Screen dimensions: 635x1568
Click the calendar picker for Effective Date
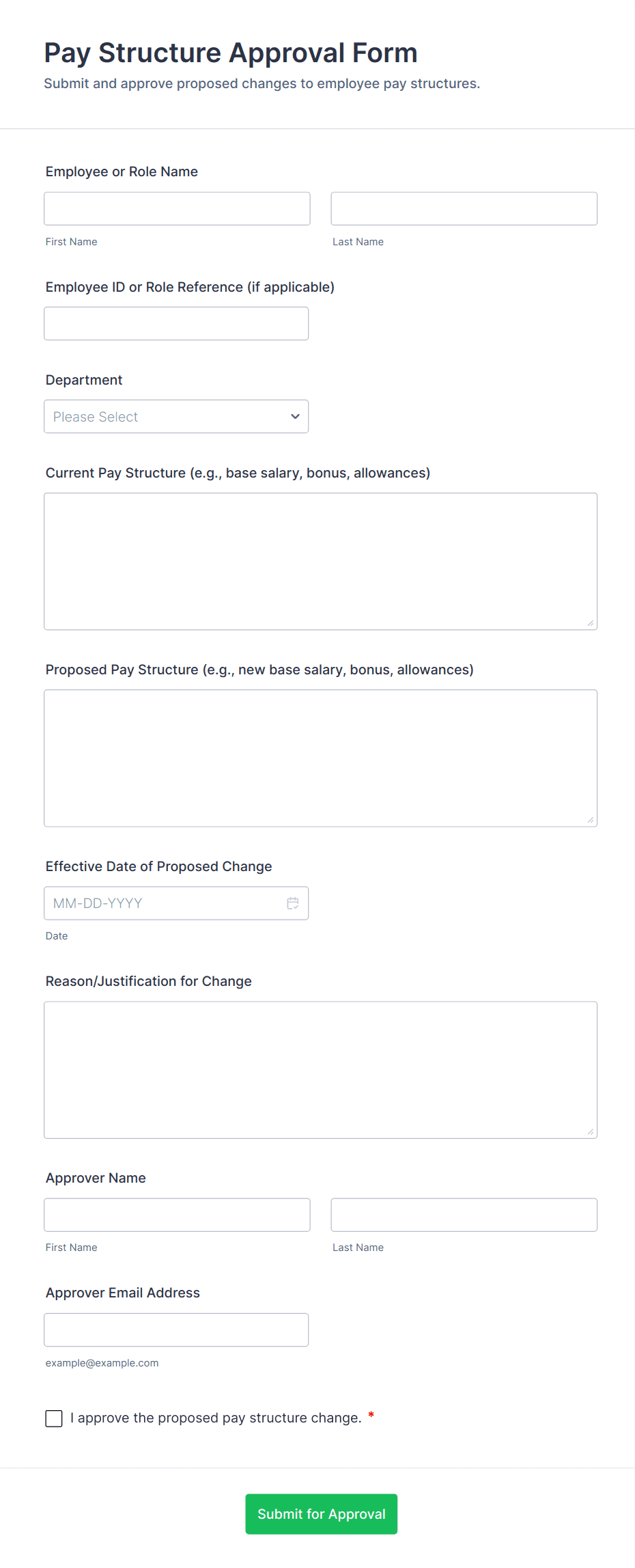click(x=293, y=903)
